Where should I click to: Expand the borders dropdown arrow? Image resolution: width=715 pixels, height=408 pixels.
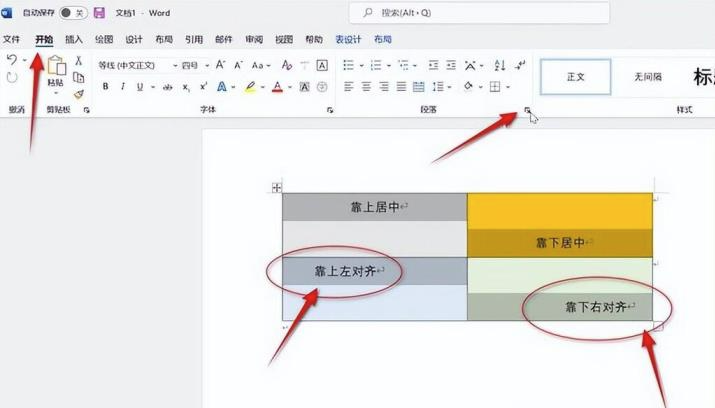tap(508, 87)
